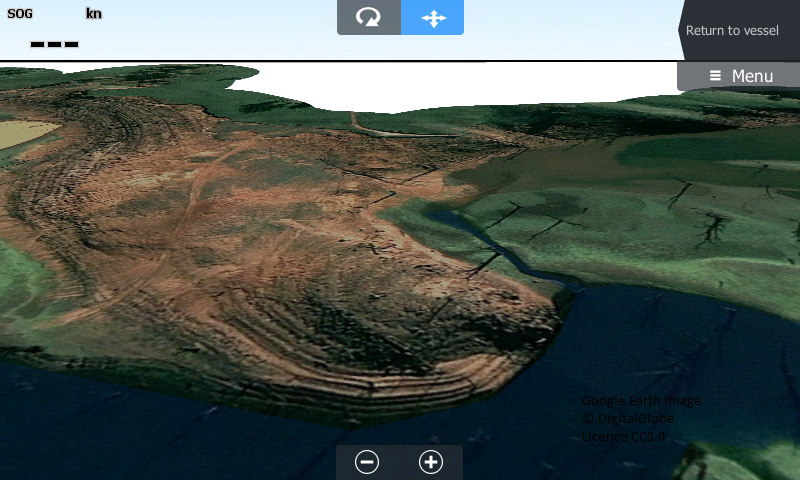Select the rotate view mode icon

click(x=369, y=17)
